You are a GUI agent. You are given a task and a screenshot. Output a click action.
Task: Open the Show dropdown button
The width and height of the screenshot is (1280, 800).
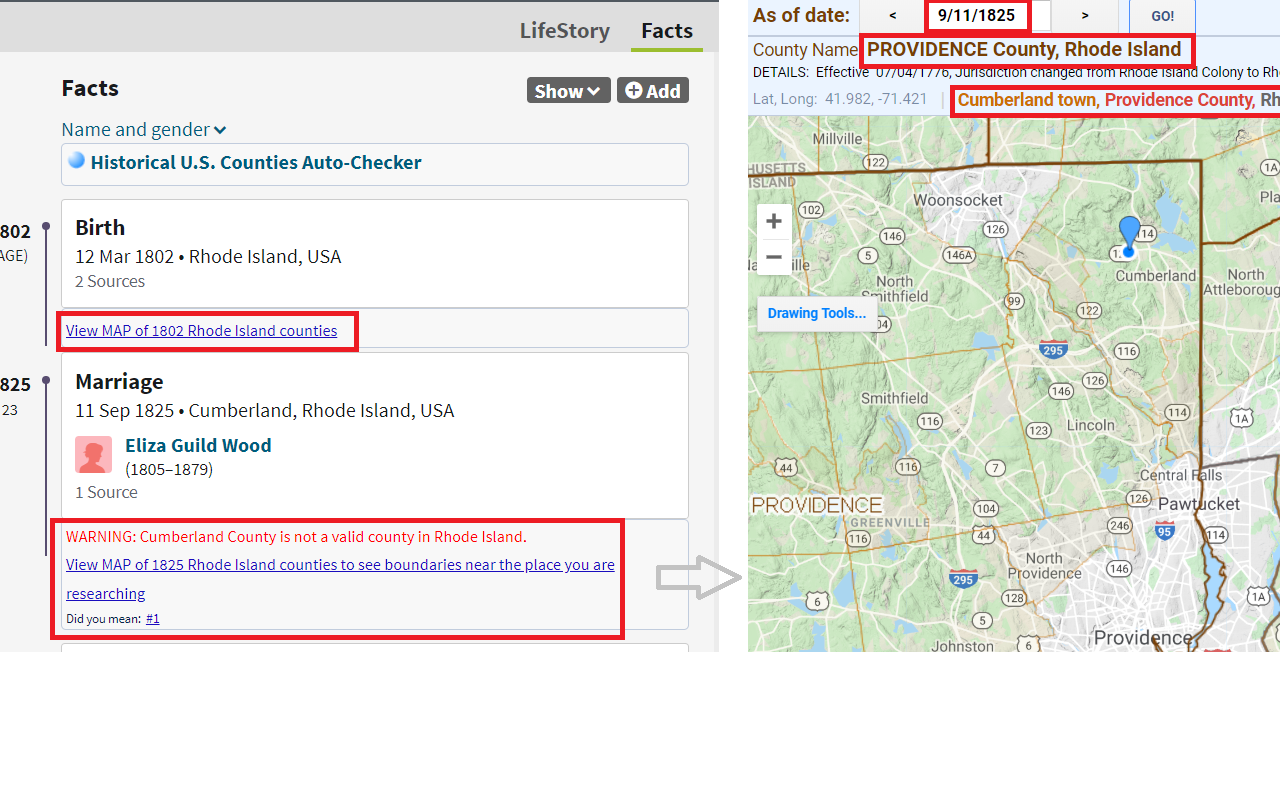pos(569,90)
